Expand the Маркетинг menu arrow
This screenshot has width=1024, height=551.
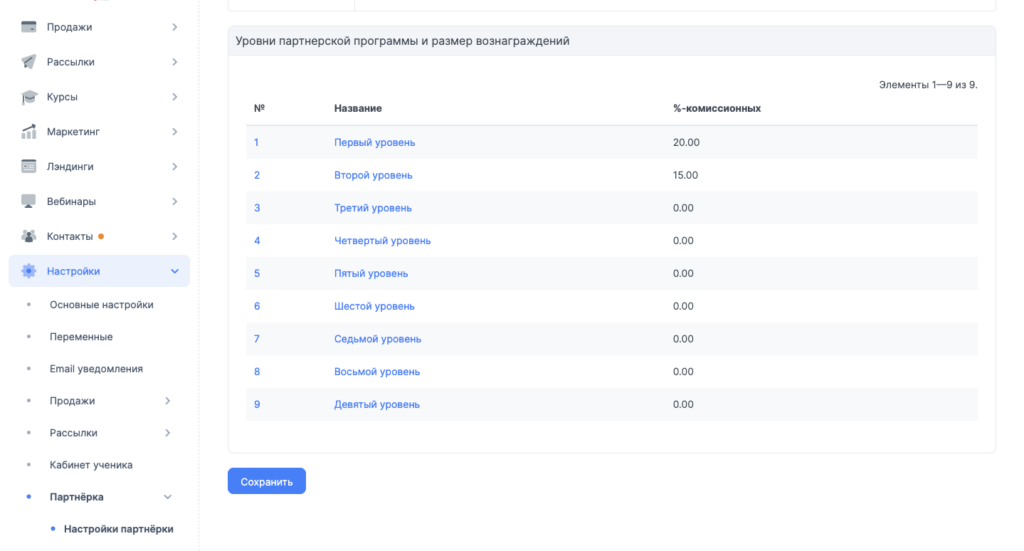pyautogui.click(x=175, y=132)
